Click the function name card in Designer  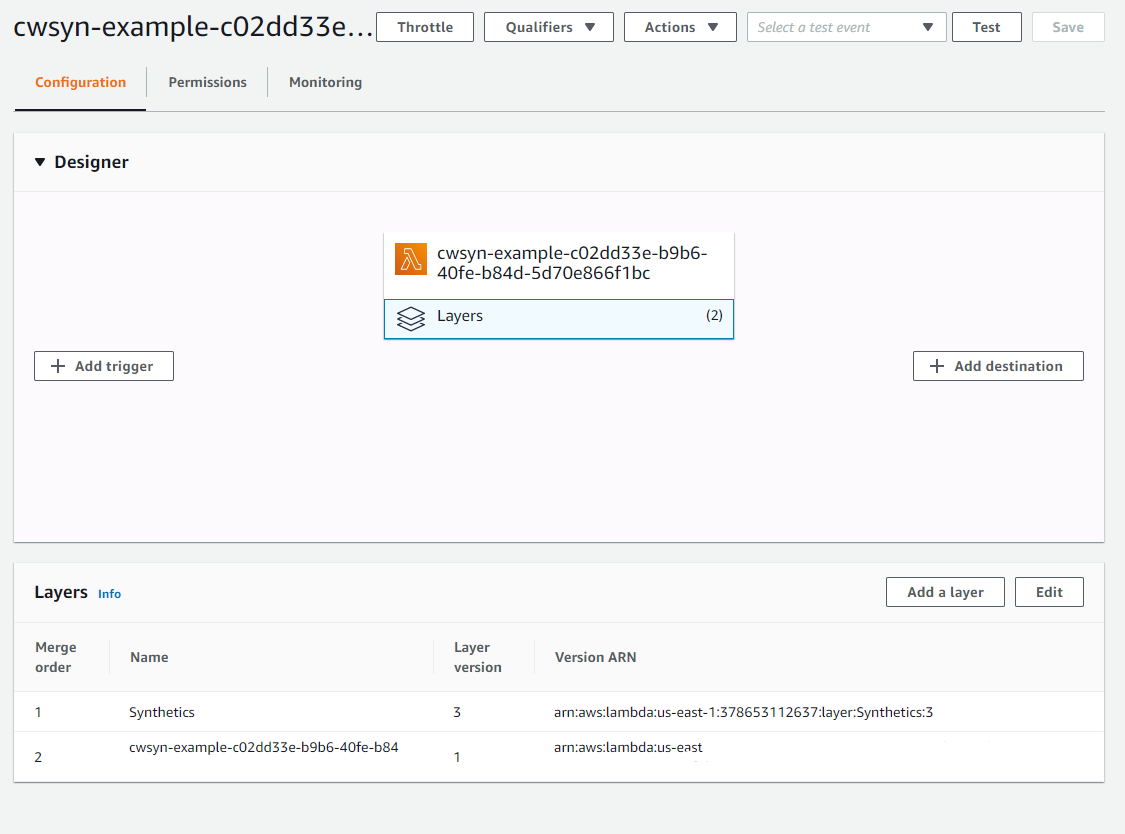[x=570, y=263]
